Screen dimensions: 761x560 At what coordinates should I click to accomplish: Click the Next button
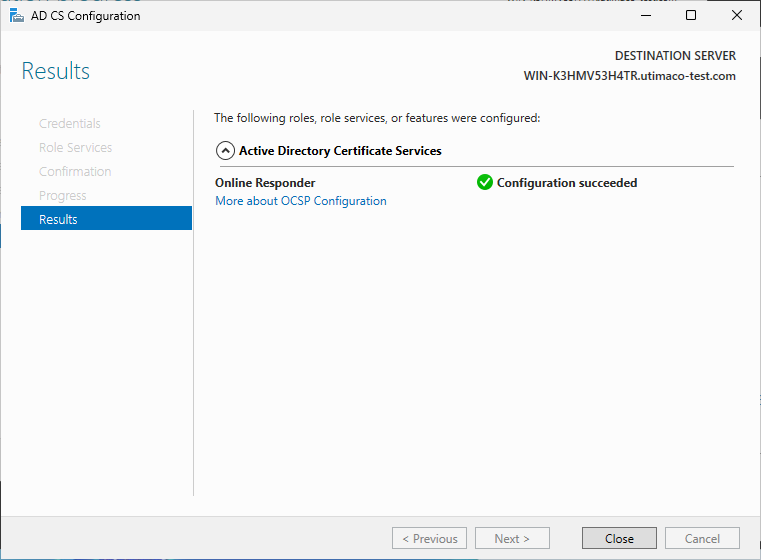pyautogui.click(x=512, y=538)
